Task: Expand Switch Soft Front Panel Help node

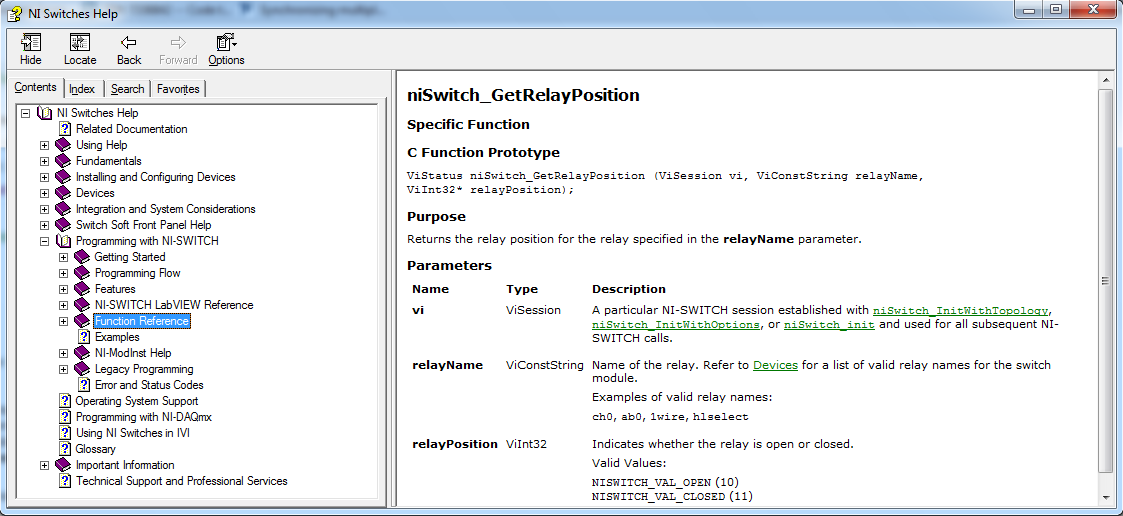Action: 44,225
